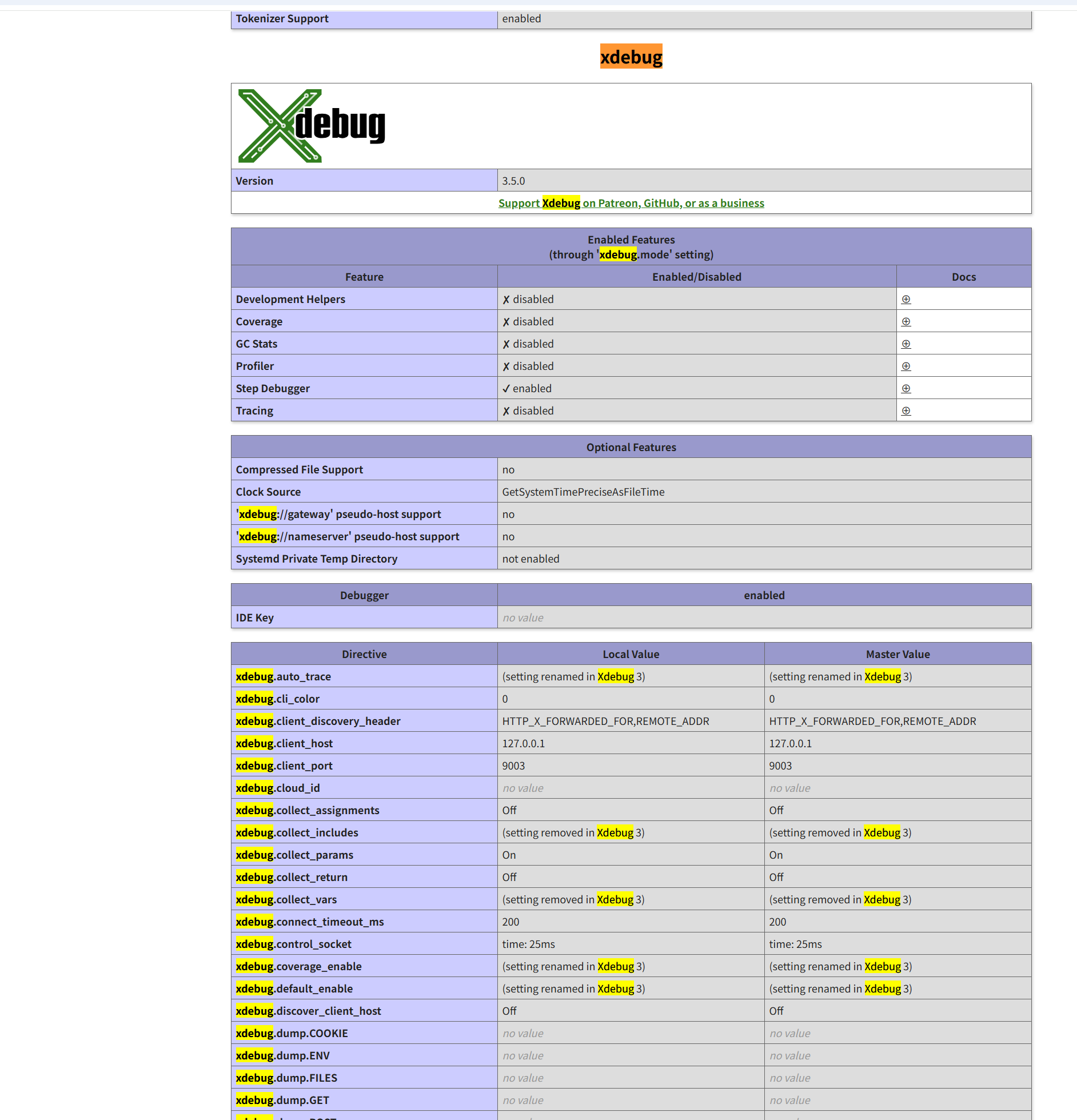The image size is (1077, 1120).
Task: Click GetSystemTimePreciseAsFileTime clock source value
Action: (x=583, y=492)
